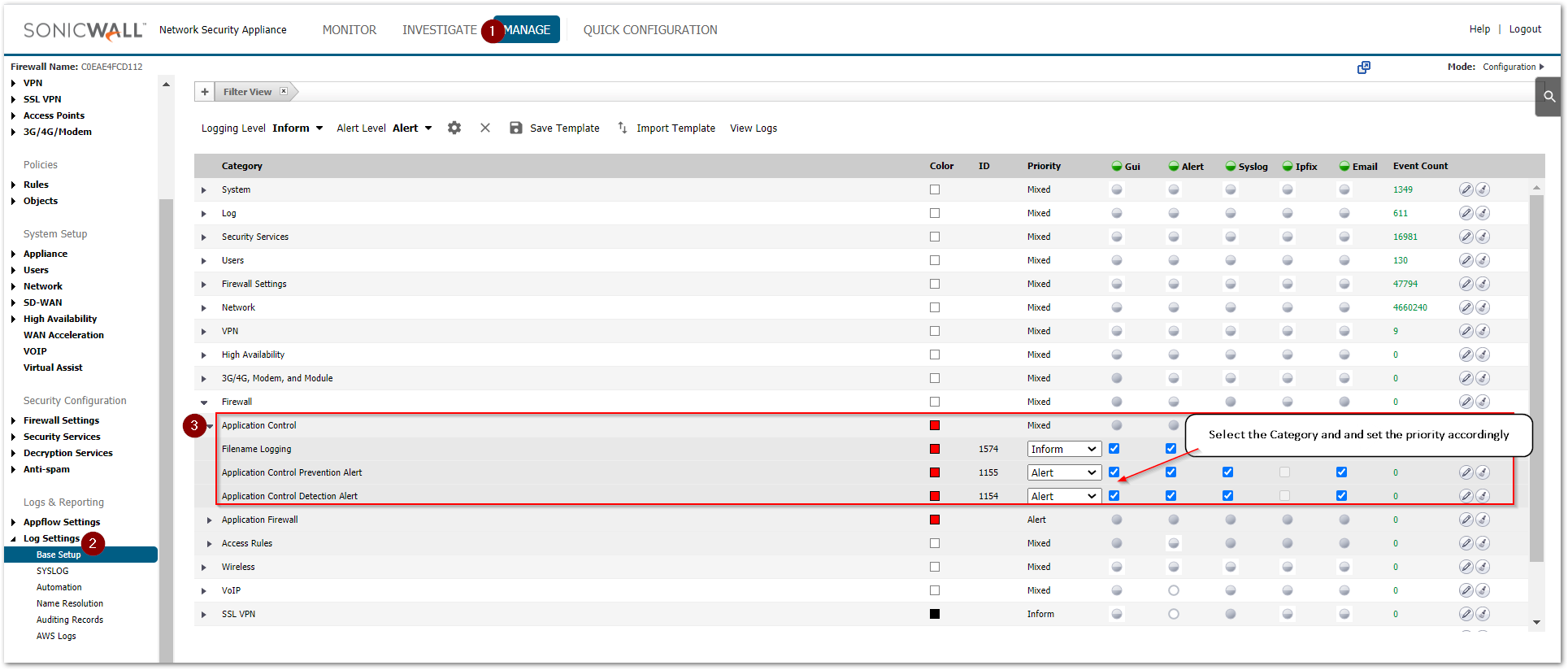Uncheck Gui for Filename Logging
Viewport: 1568px width, 670px height.
point(1114,448)
